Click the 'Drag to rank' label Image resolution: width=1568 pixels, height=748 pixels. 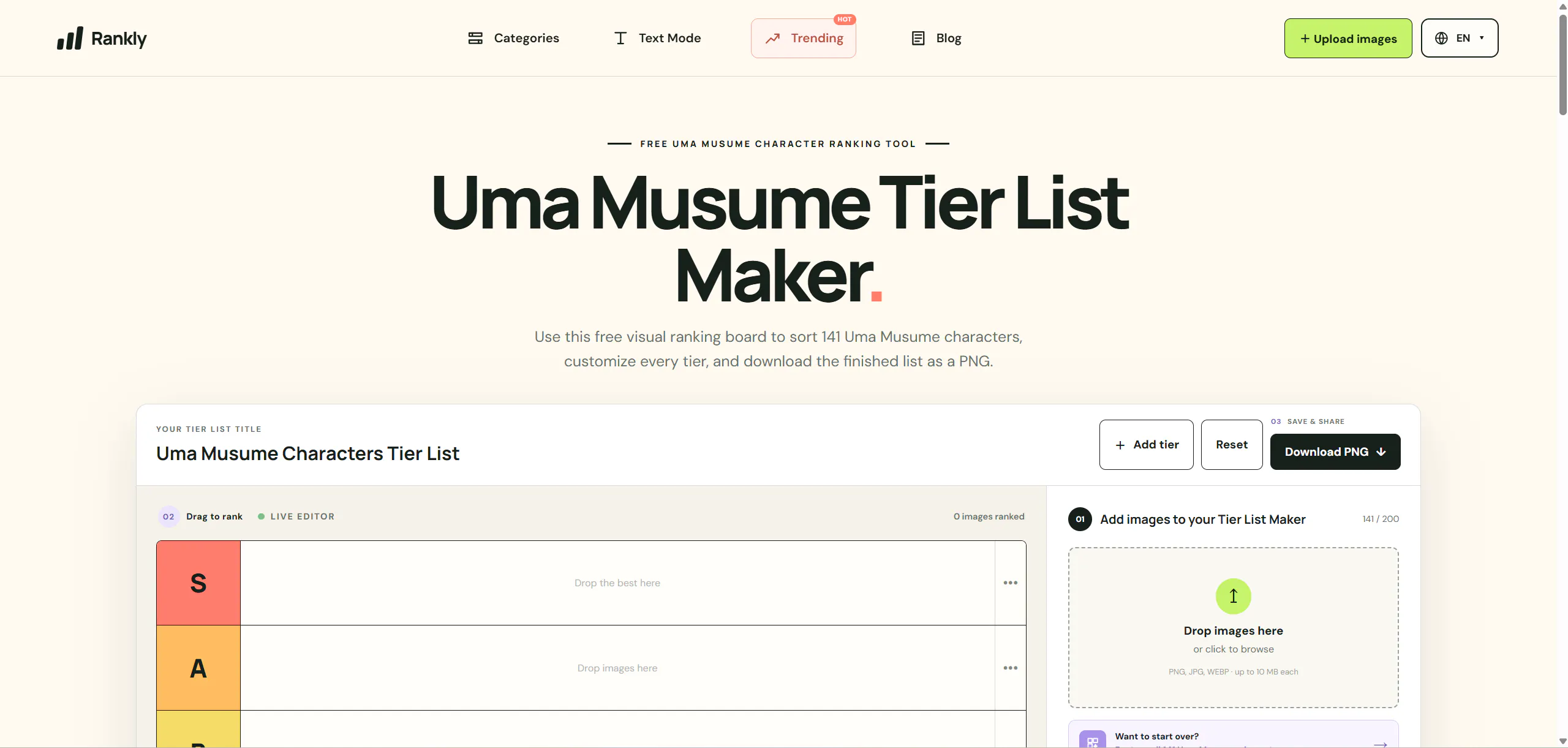pyautogui.click(x=214, y=517)
